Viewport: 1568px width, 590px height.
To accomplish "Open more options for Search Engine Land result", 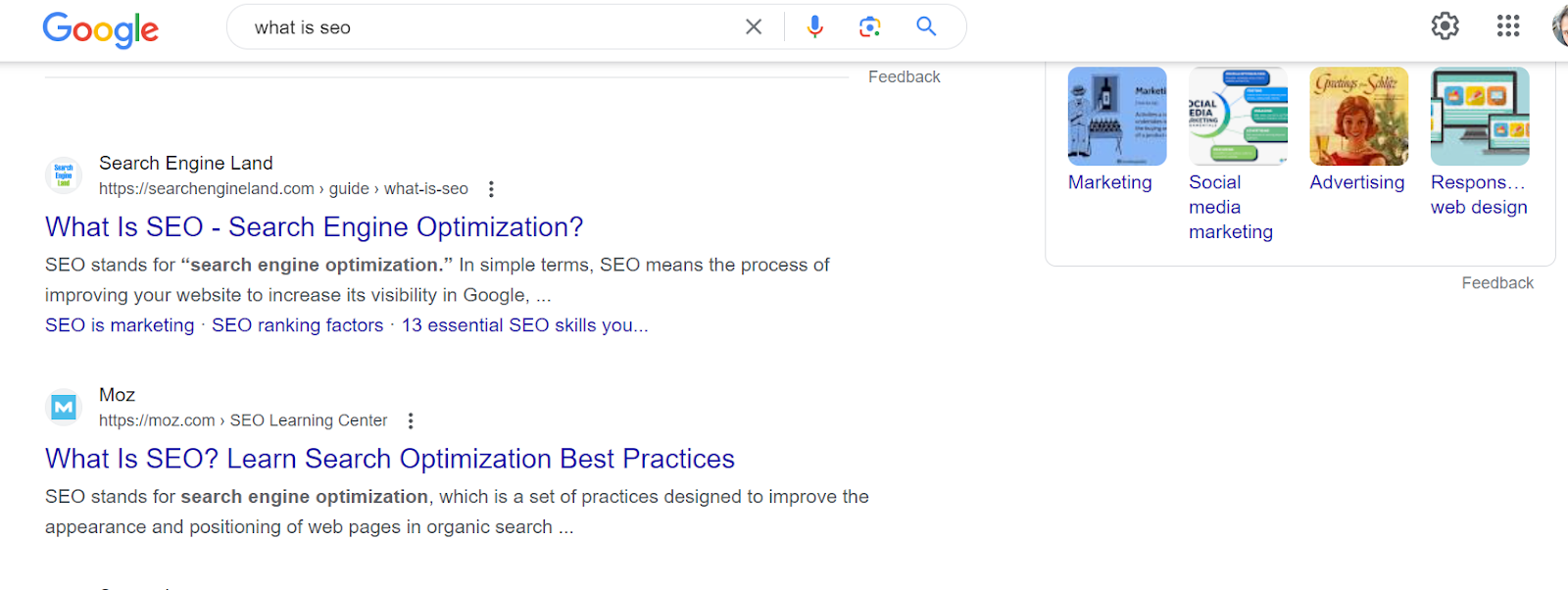I will (x=492, y=189).
